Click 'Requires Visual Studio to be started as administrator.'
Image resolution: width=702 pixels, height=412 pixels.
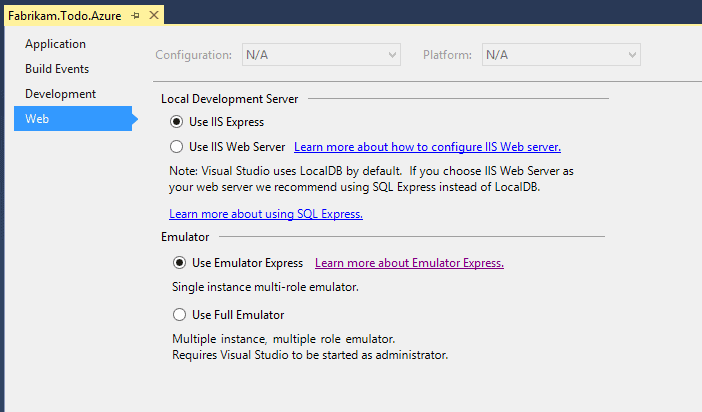(x=310, y=355)
